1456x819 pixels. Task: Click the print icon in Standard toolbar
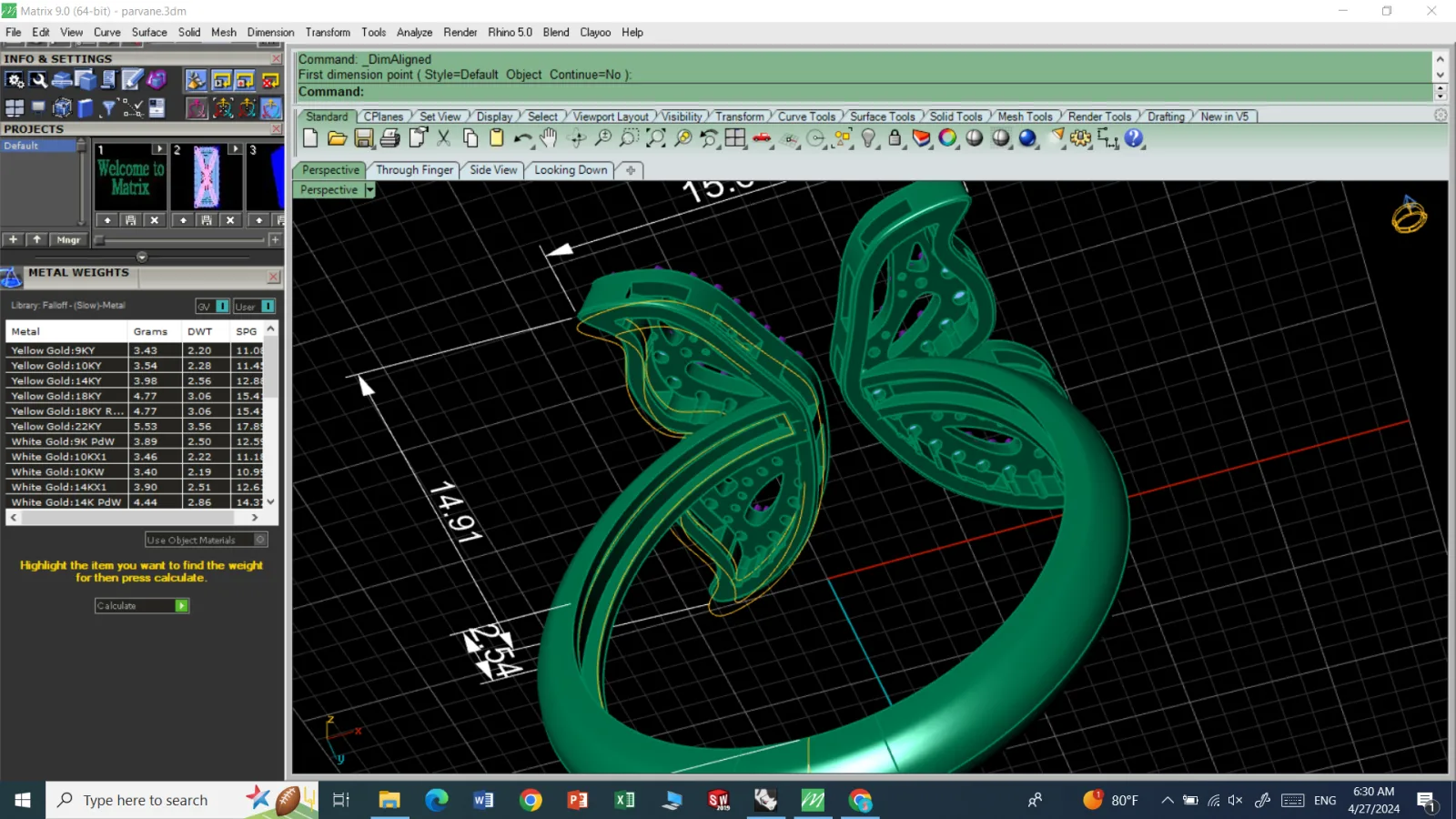coord(389,138)
